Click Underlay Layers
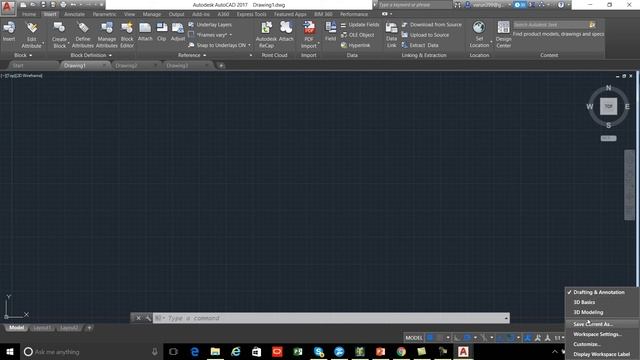 210,24
